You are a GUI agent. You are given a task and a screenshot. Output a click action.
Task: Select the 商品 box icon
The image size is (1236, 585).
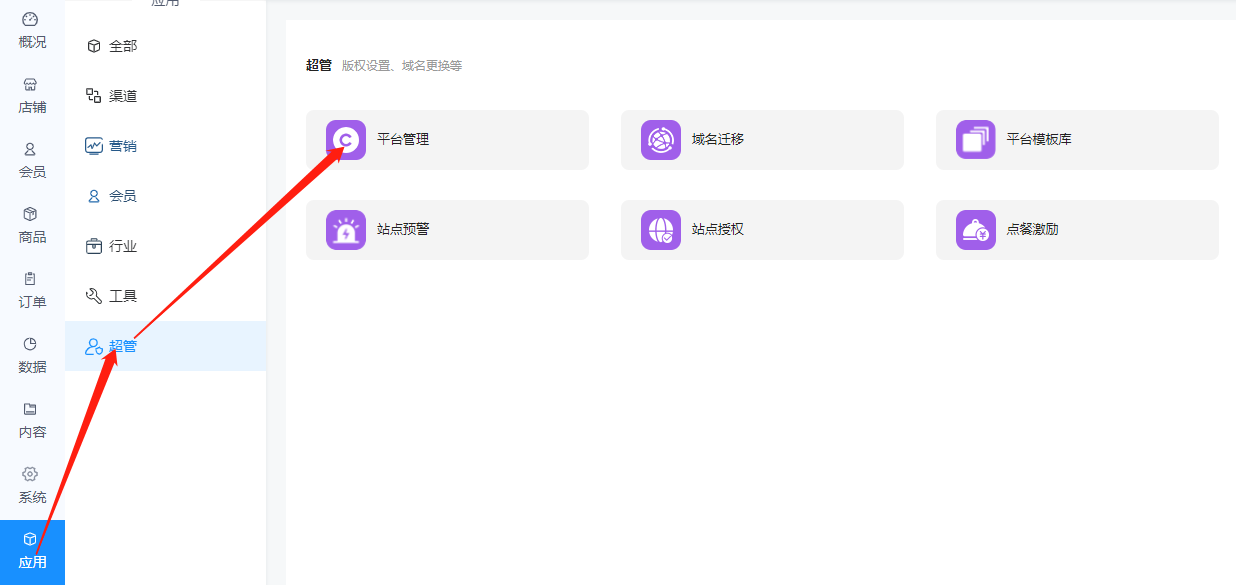tap(30, 214)
